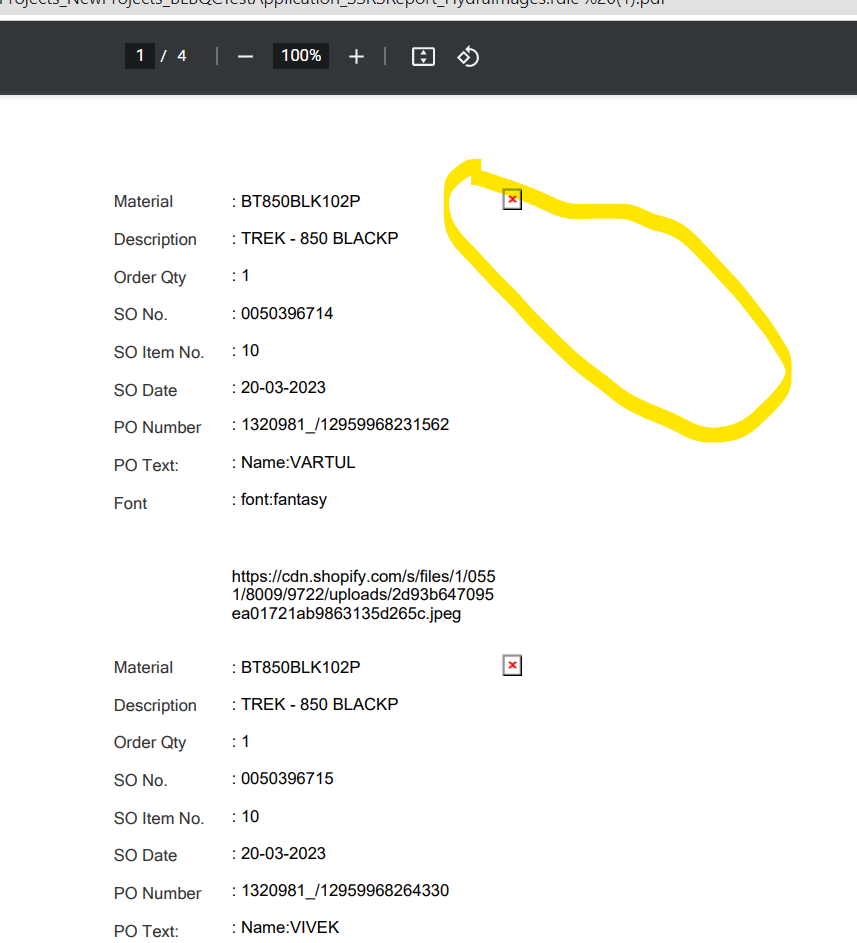The width and height of the screenshot is (857, 943).
Task: Zoom out using the minus icon
Action: point(245,56)
